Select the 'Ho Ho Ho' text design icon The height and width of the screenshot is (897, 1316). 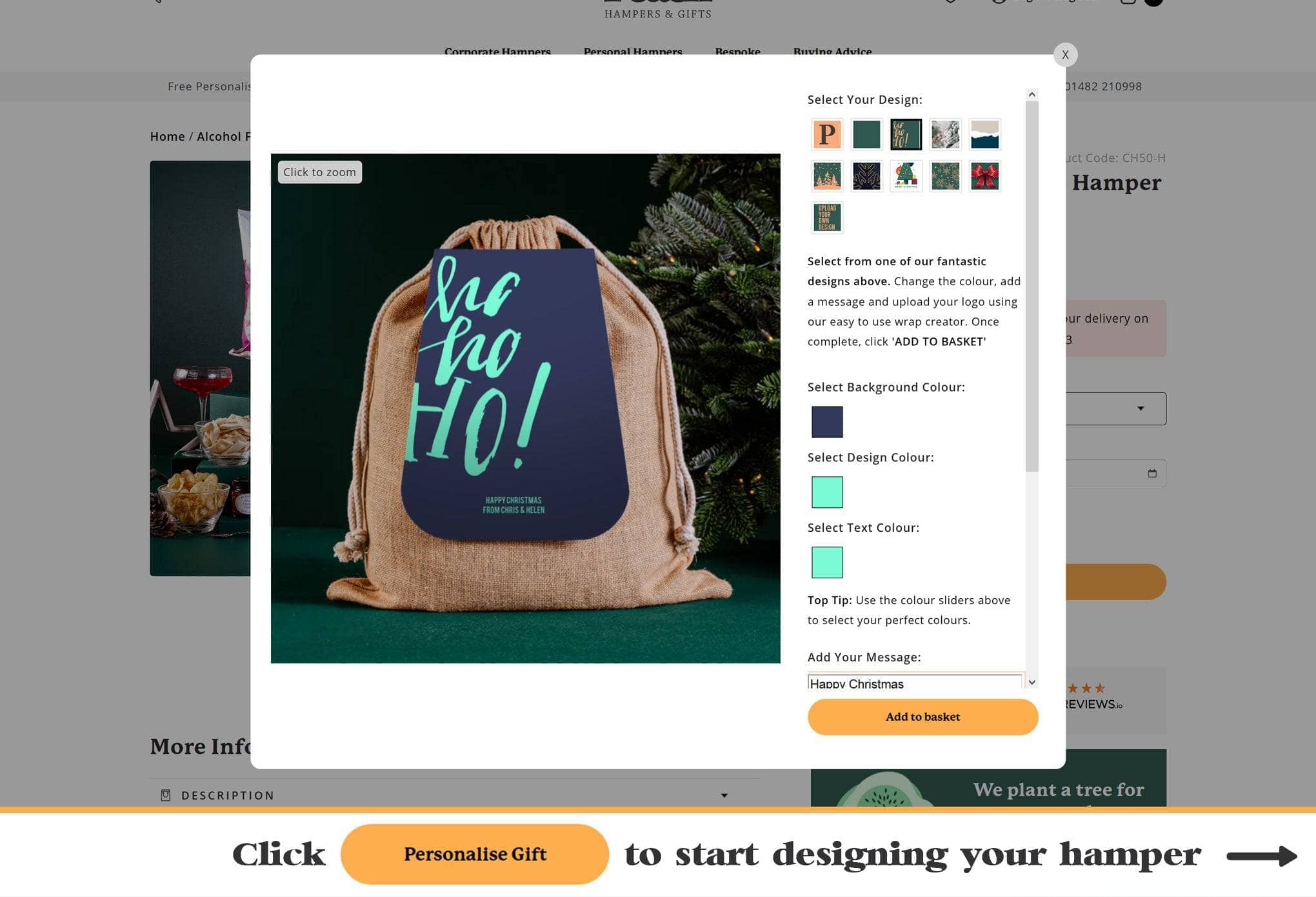(x=905, y=133)
